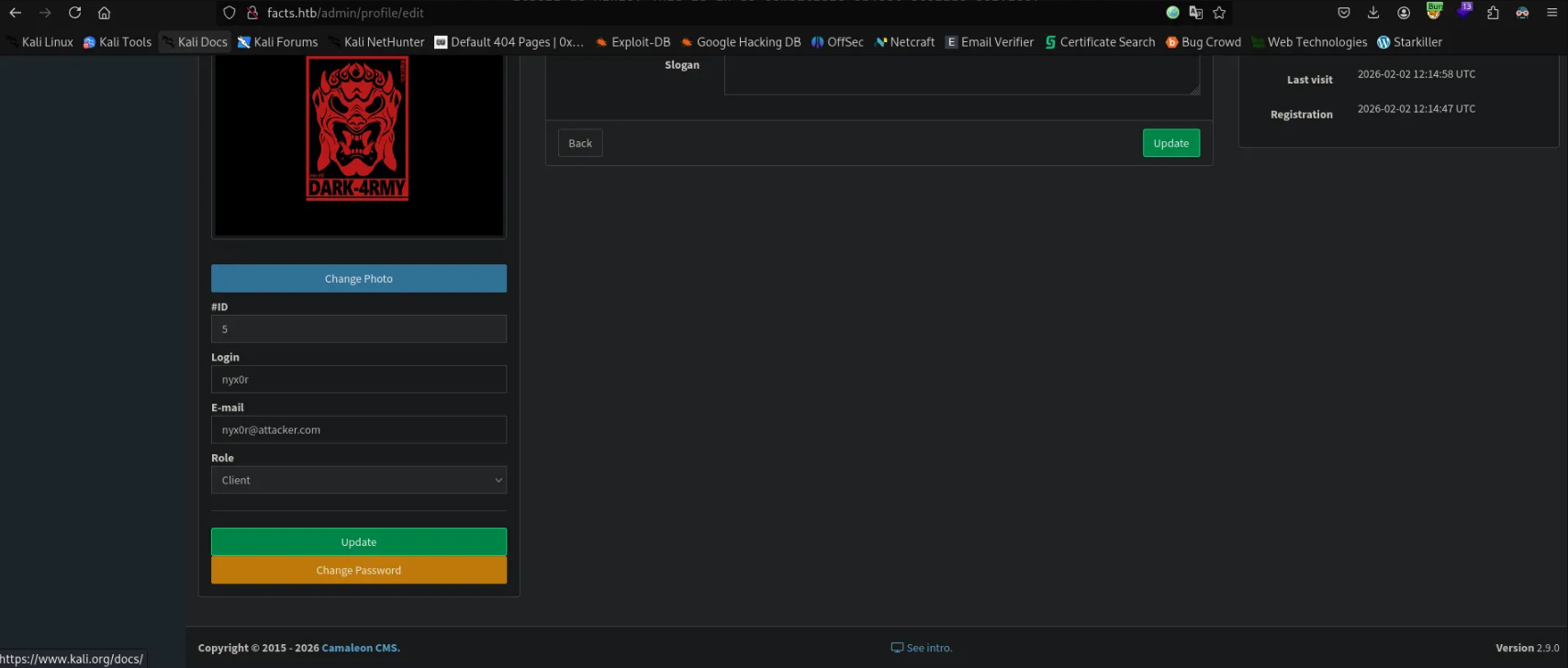Image resolution: width=1568 pixels, height=668 pixels.
Task: Open the Firefox account icon
Action: tap(1404, 13)
